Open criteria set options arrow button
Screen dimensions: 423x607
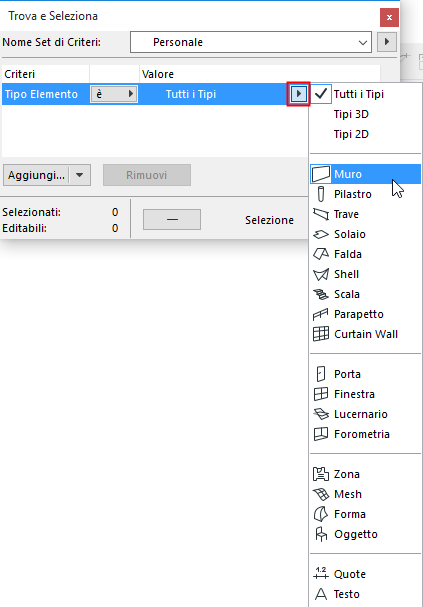387,42
